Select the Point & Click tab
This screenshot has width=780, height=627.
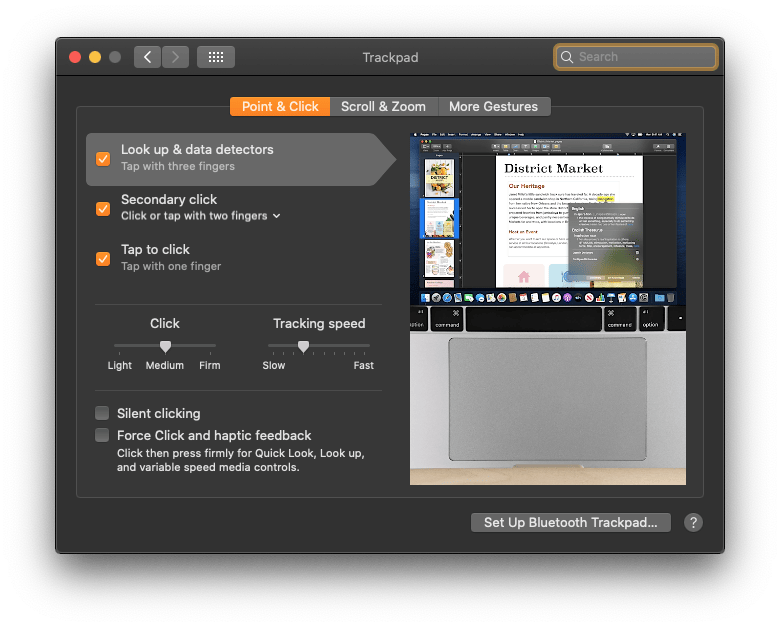tap(280, 106)
